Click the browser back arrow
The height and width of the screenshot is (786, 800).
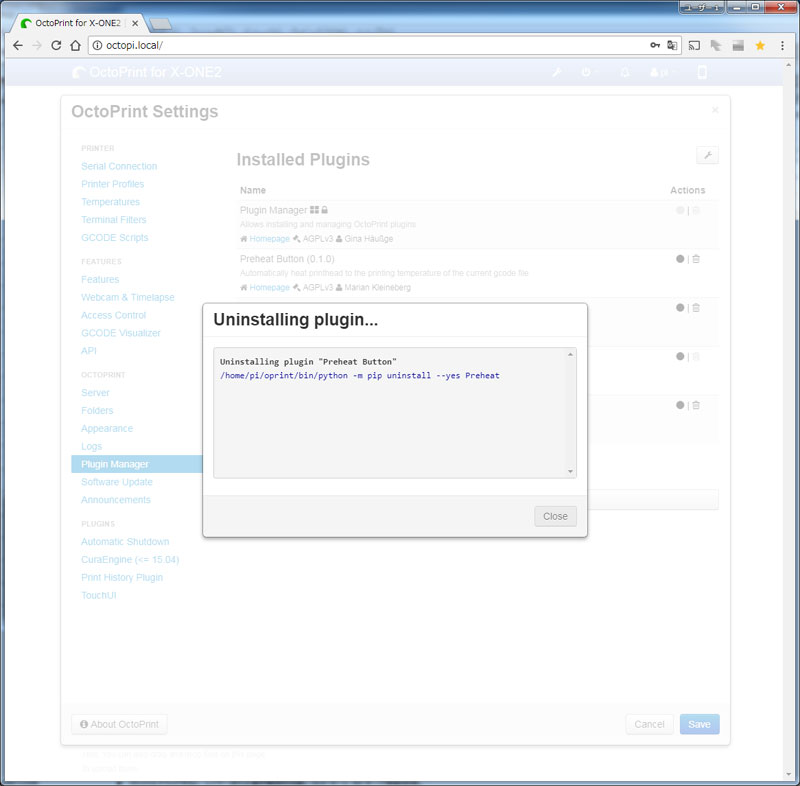point(18,45)
